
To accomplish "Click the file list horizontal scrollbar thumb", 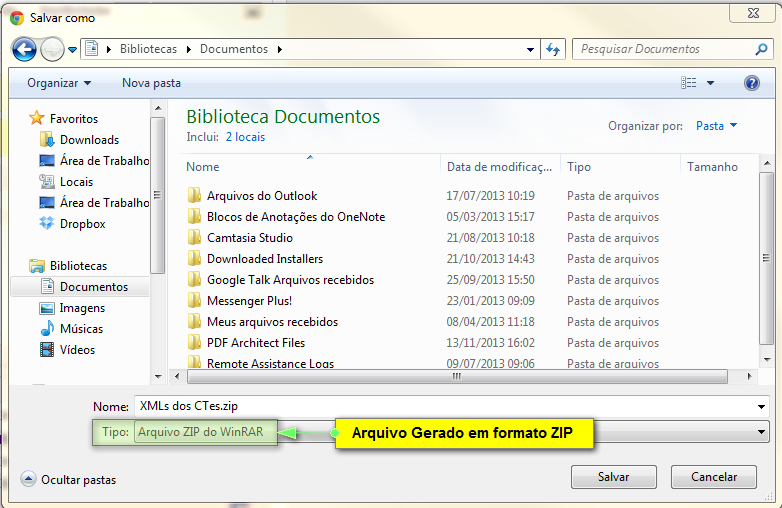I will click(x=457, y=376).
